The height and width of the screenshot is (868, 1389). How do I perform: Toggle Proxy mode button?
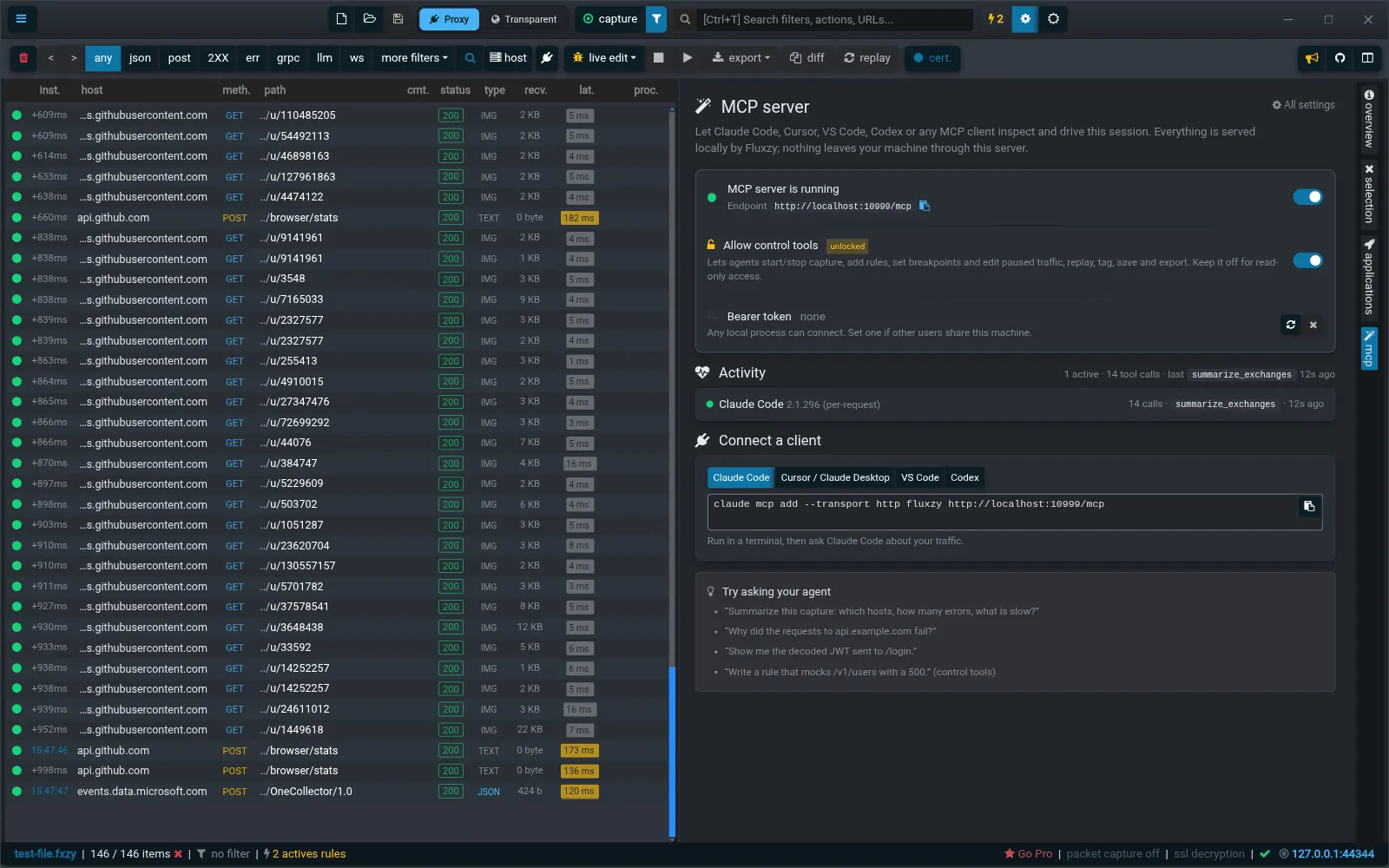(449, 19)
